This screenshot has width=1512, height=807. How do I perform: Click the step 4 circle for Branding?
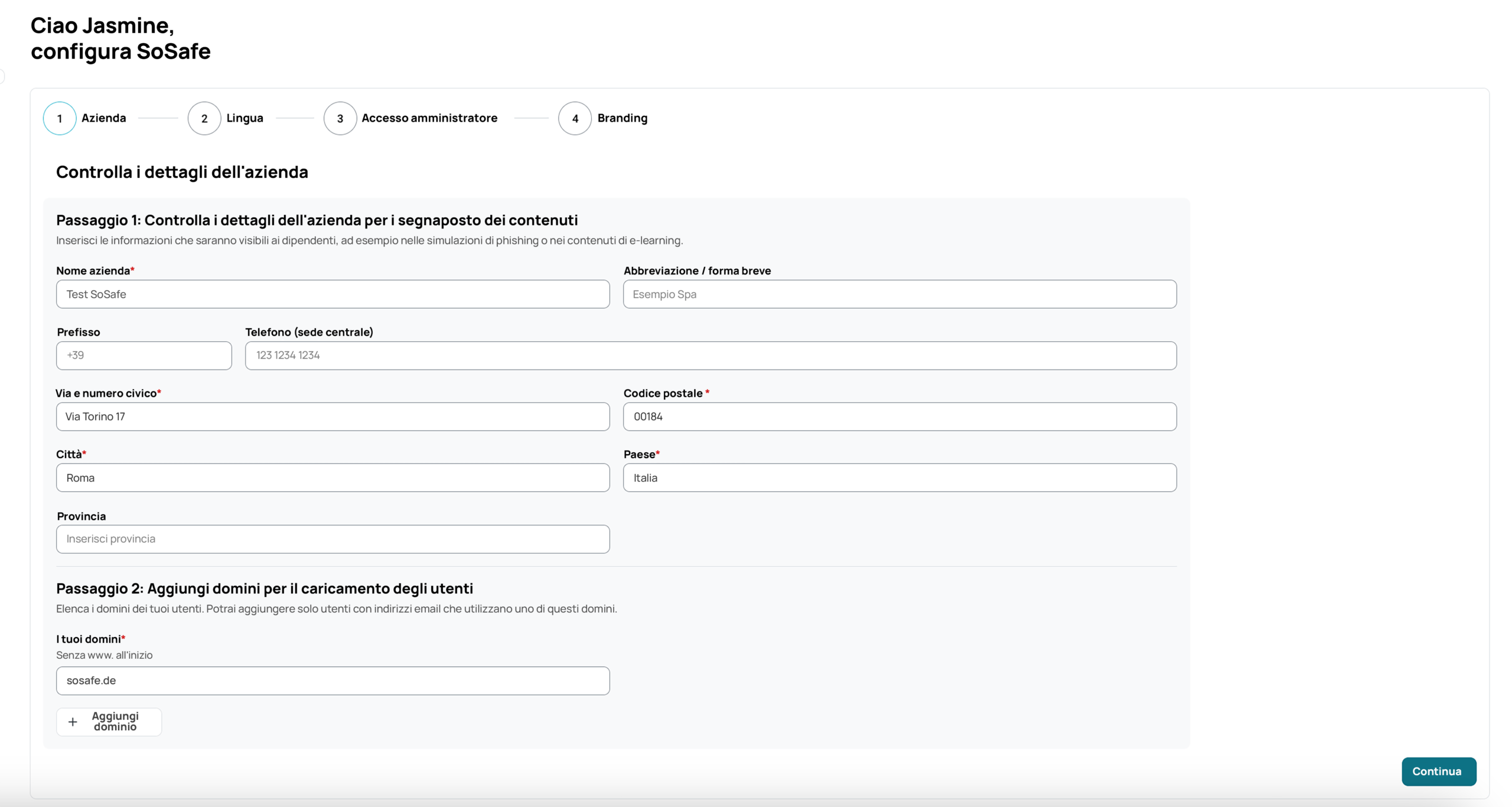click(x=575, y=118)
